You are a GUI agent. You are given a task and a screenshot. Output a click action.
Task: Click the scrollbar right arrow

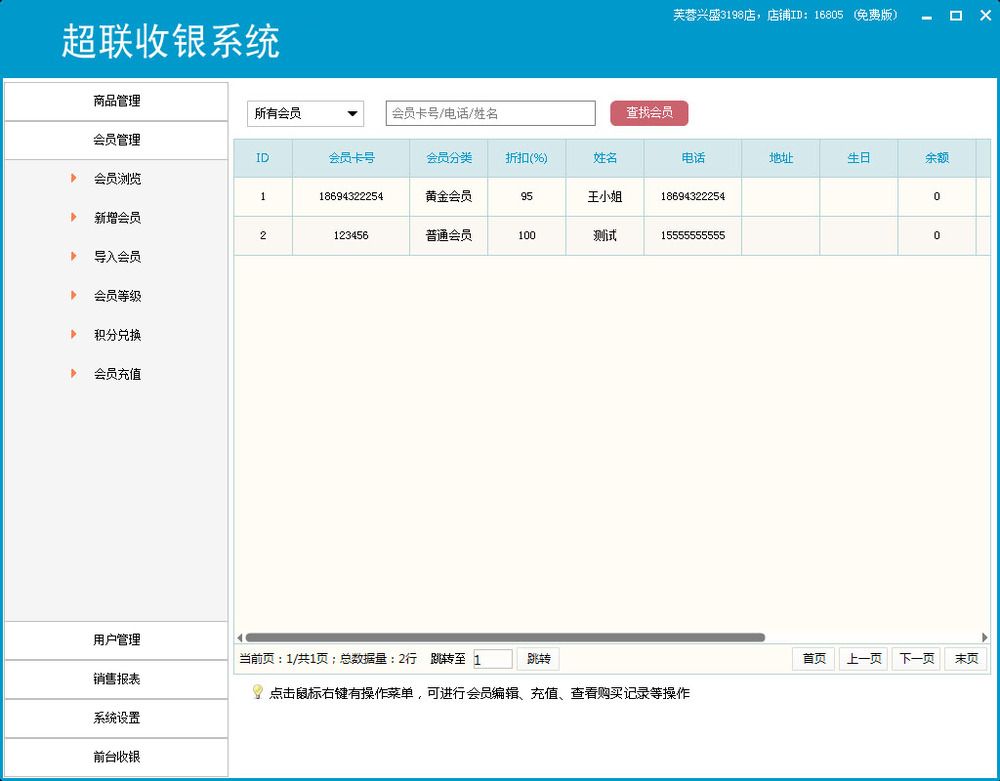pyautogui.click(x=985, y=638)
